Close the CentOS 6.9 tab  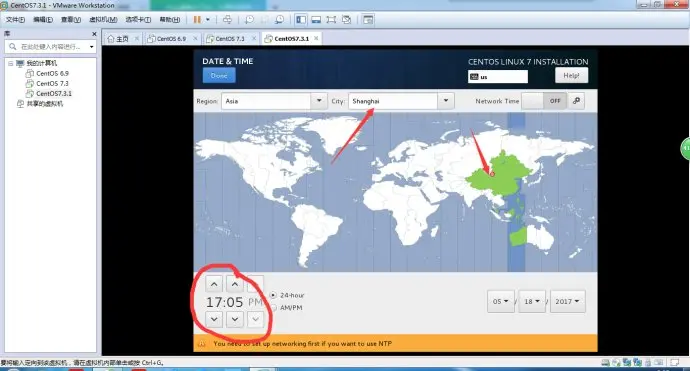tap(195, 39)
